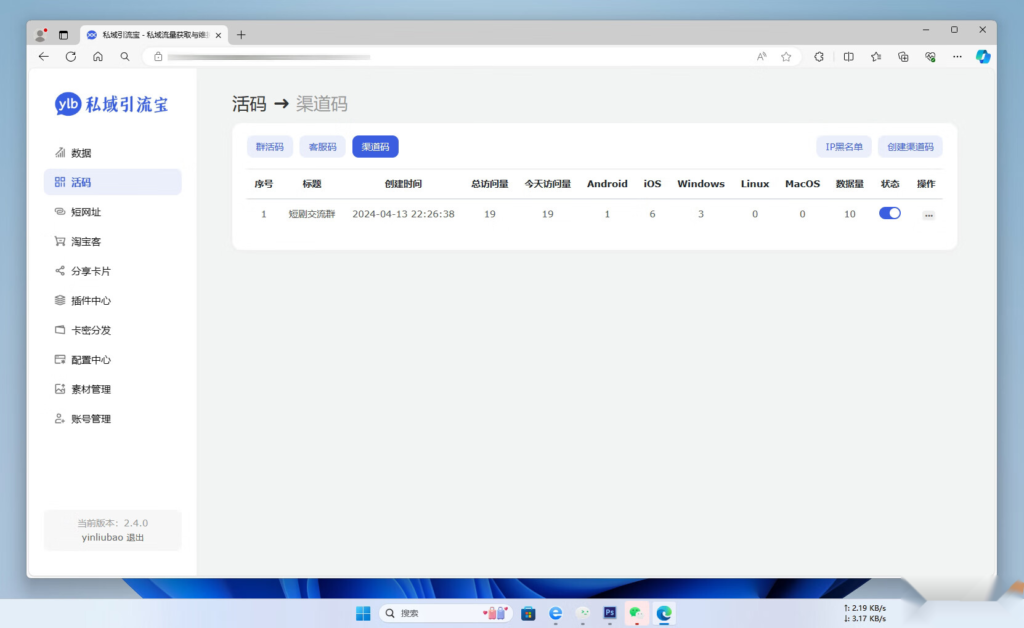
Task: Open Microsoft Edge from the taskbar
Action: click(664, 613)
